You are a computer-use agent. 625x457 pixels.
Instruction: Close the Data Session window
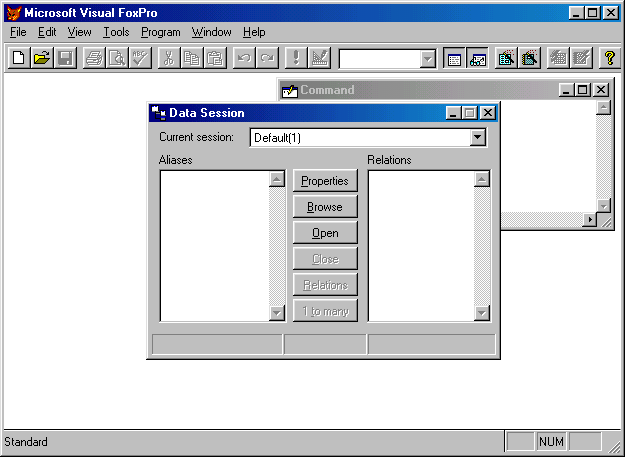click(x=488, y=113)
